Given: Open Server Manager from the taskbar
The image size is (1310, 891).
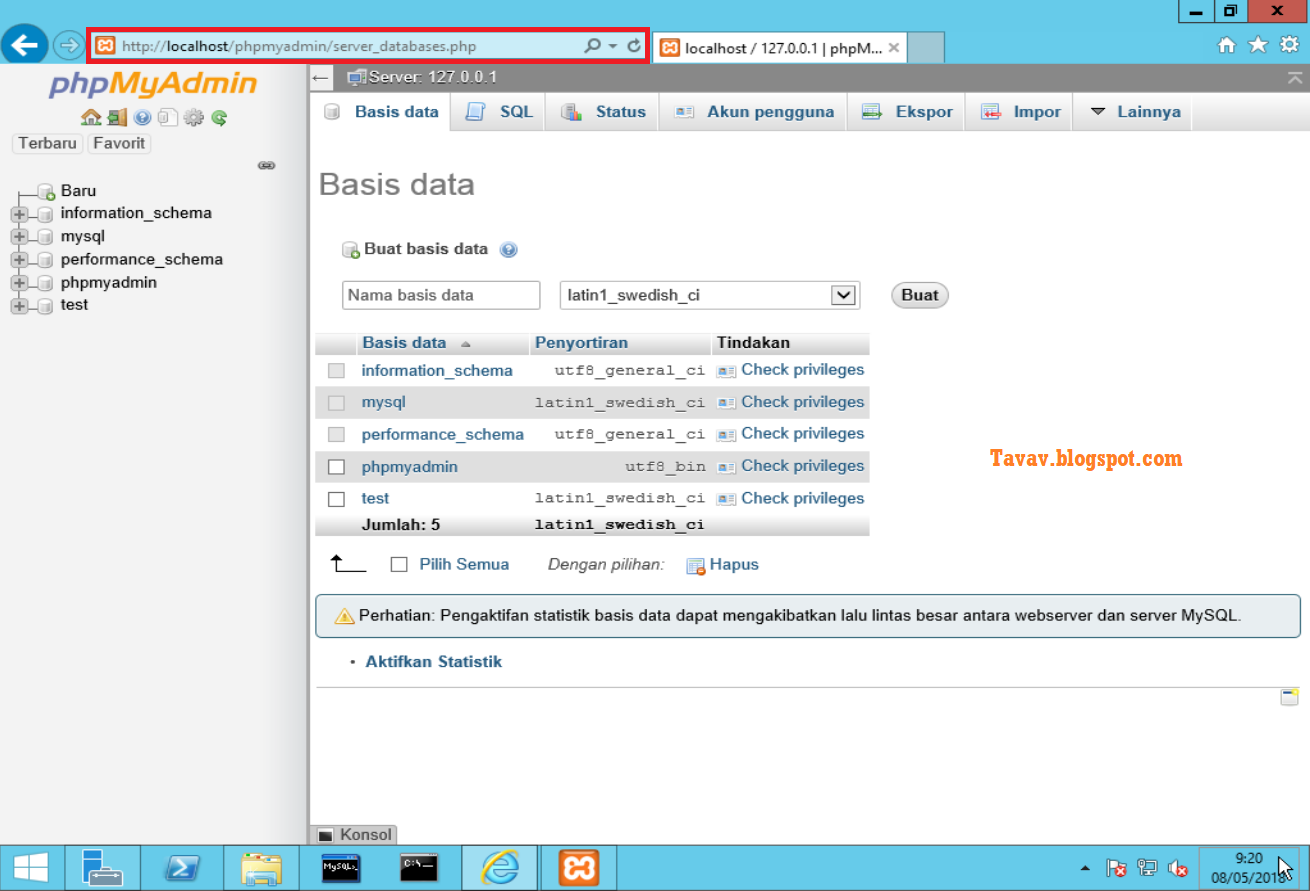Looking at the screenshot, I should [103, 868].
